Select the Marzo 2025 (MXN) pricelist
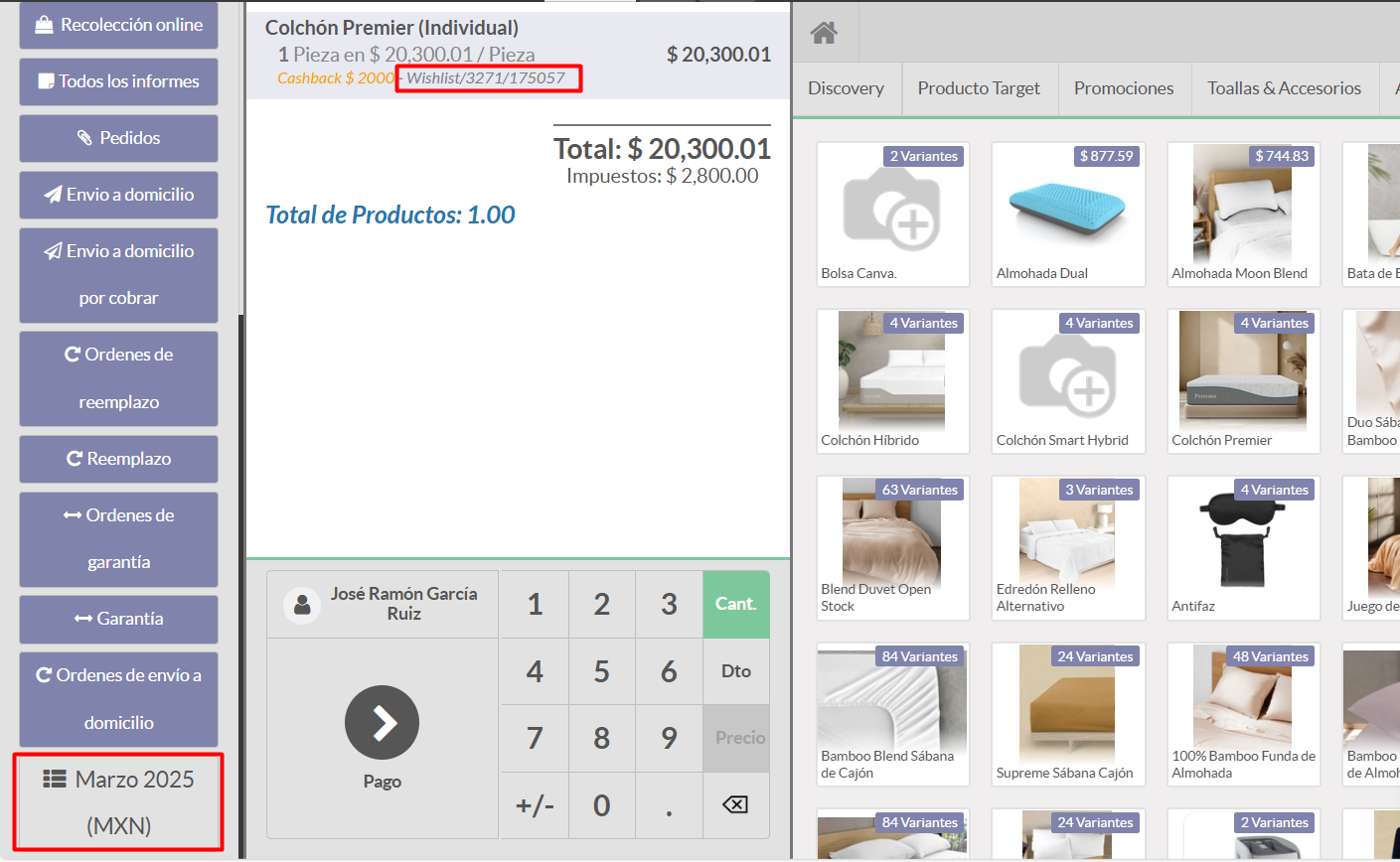 point(118,802)
